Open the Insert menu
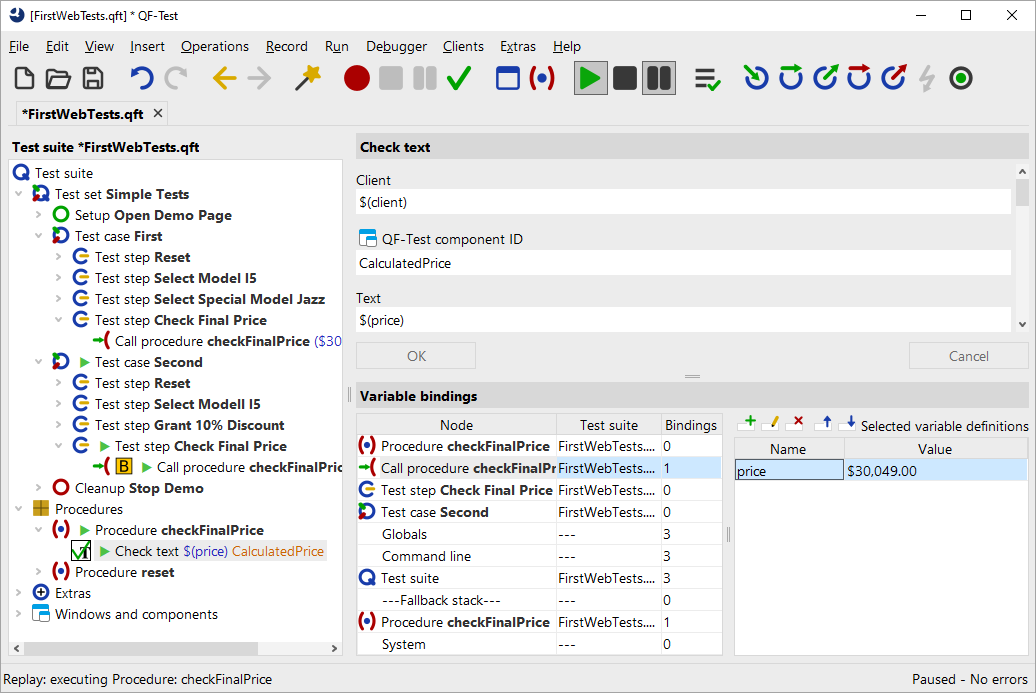Image resolution: width=1036 pixels, height=693 pixels. click(x=147, y=46)
